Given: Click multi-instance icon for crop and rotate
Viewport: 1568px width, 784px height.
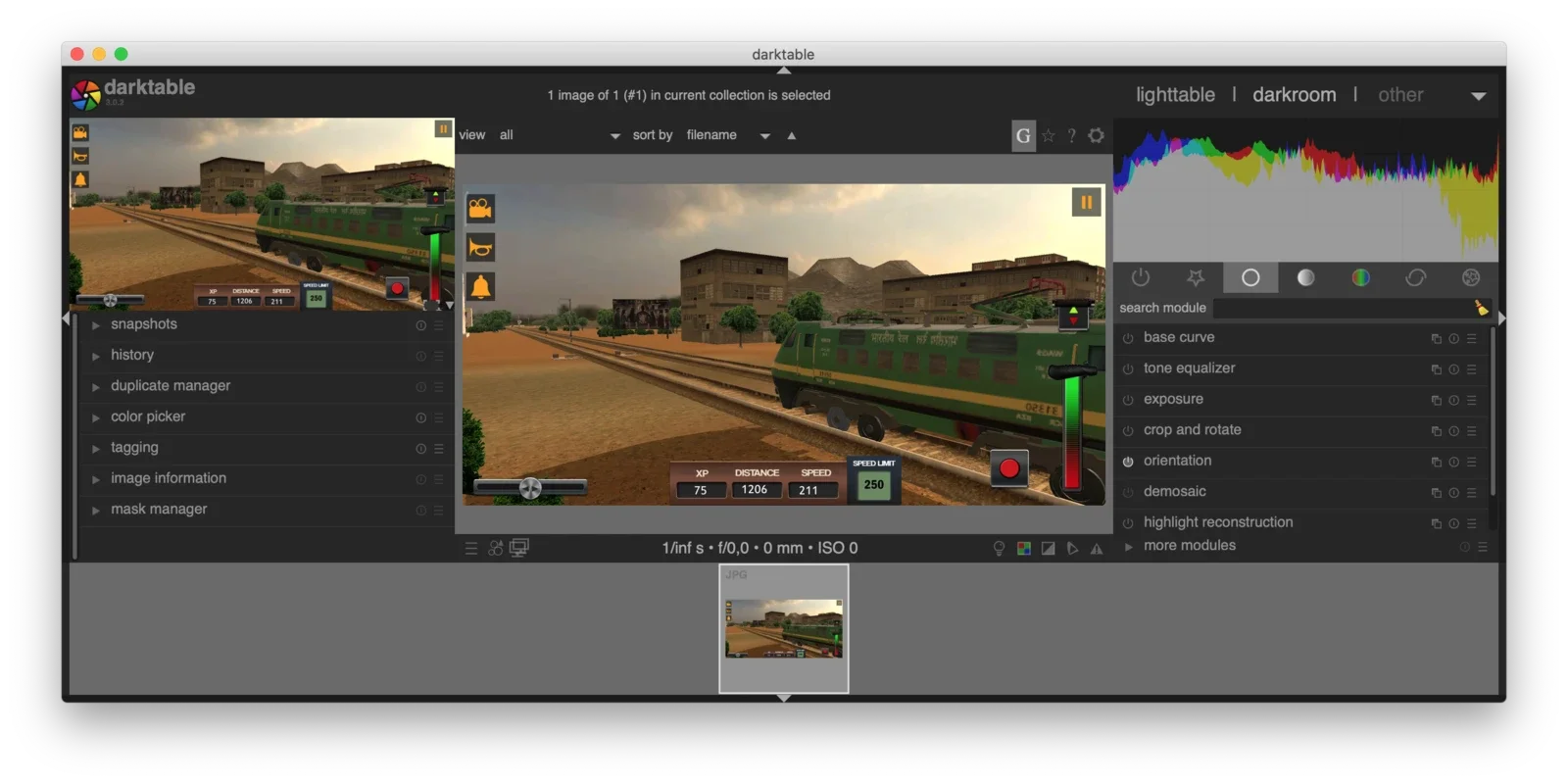Looking at the screenshot, I should (1436, 431).
